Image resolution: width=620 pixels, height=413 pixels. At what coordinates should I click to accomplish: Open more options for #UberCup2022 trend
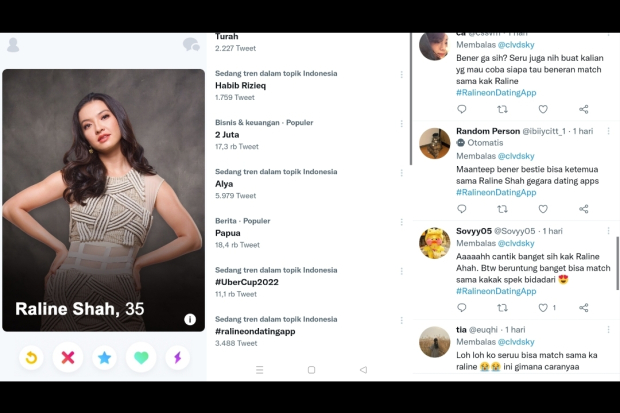click(x=402, y=270)
